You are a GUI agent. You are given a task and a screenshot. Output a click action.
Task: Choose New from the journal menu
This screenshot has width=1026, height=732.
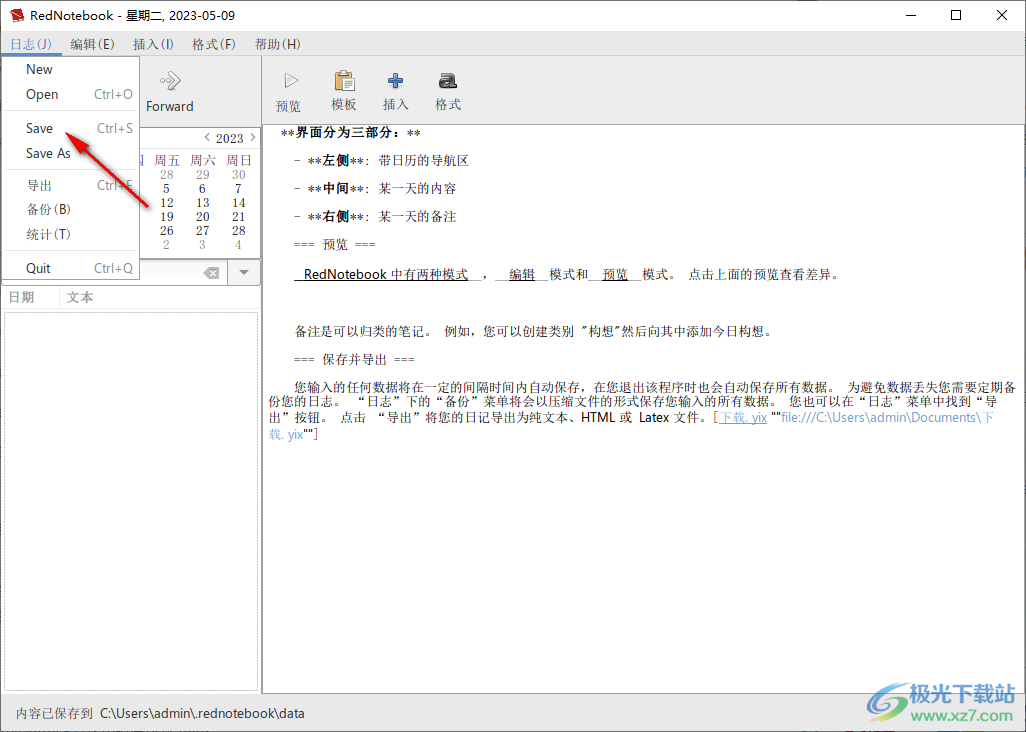point(71,69)
